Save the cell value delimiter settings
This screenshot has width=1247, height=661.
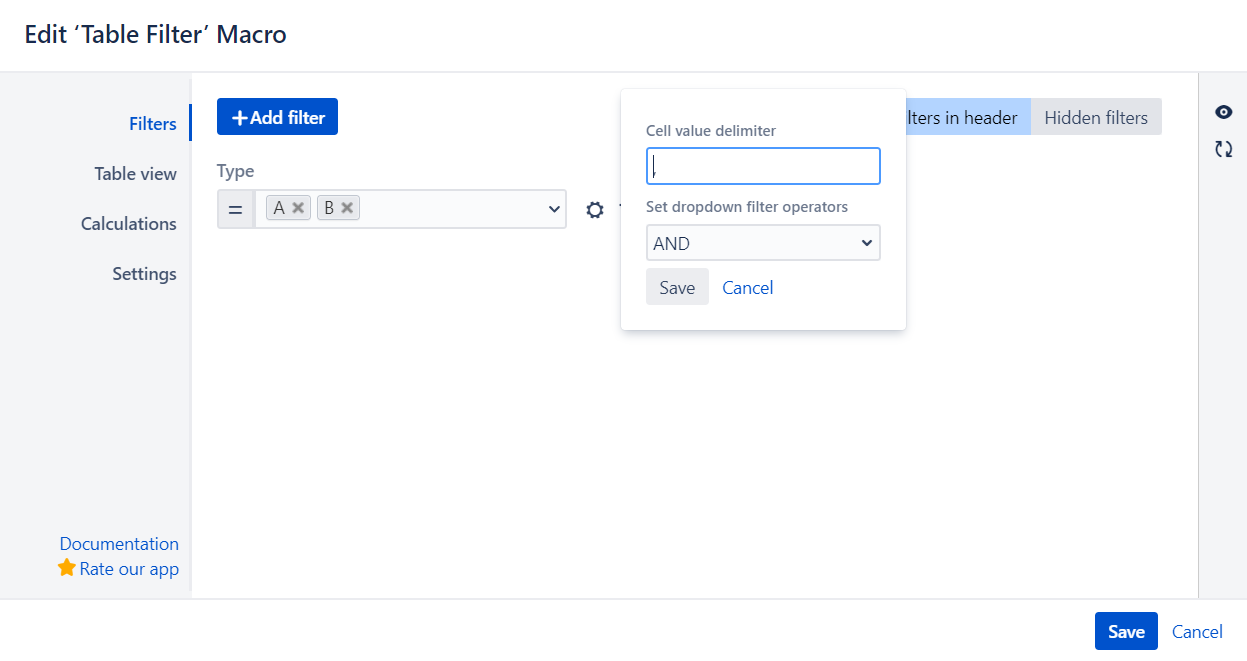[677, 287]
